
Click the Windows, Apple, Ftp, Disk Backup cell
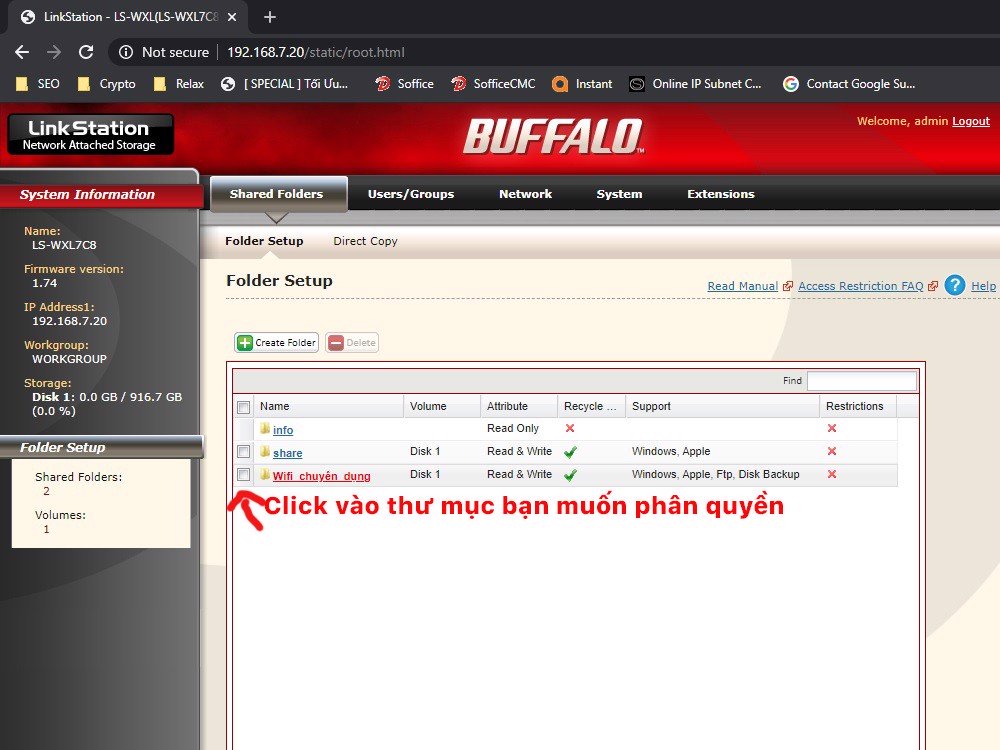coord(716,474)
